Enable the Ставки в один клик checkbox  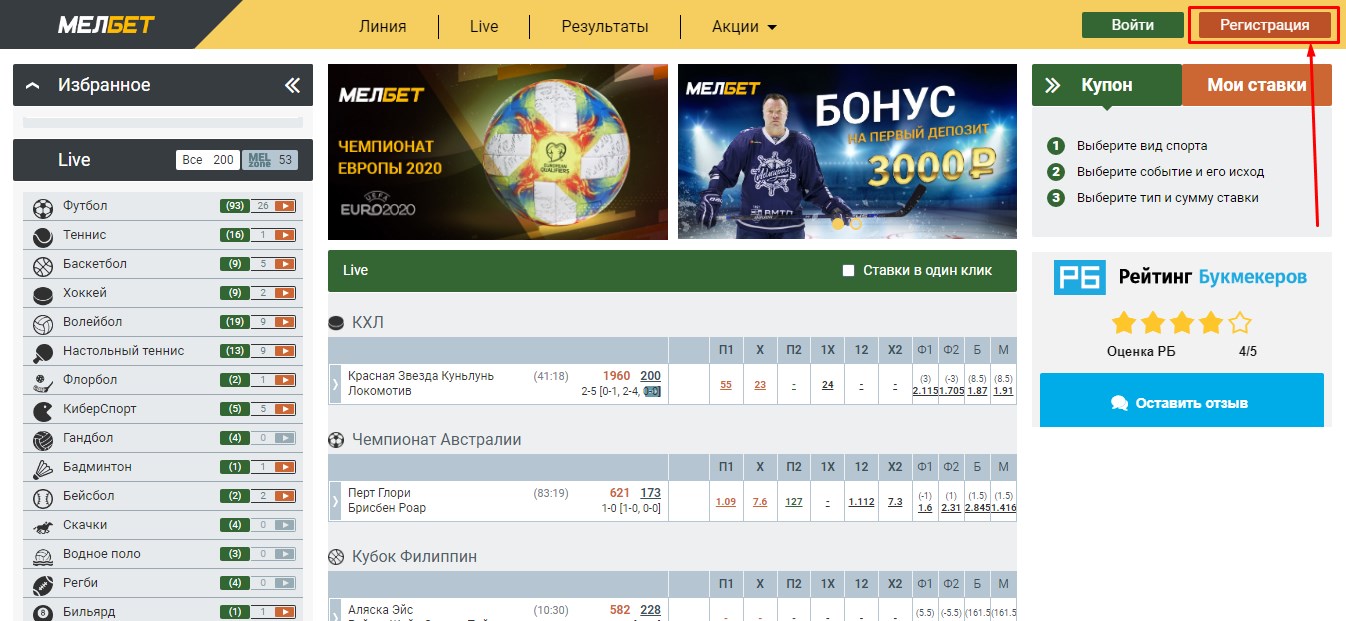coord(849,271)
